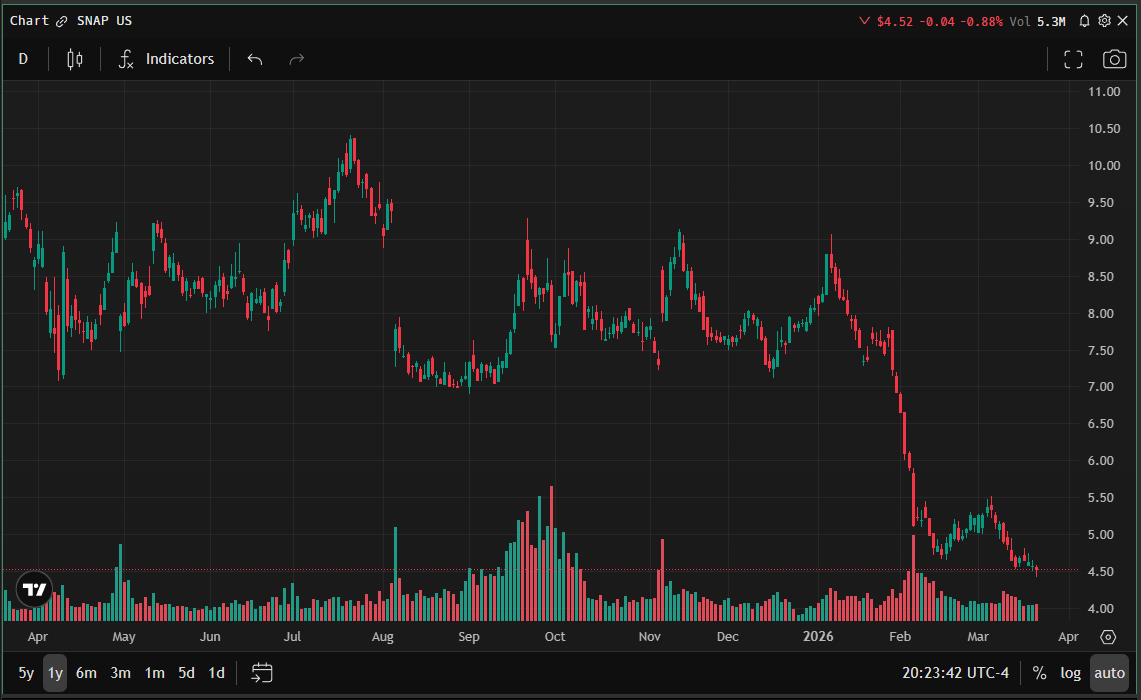This screenshot has height=700, width=1141.
Task: Click the tallest volume bar near Oct
Action: pyautogui.click(x=552, y=553)
